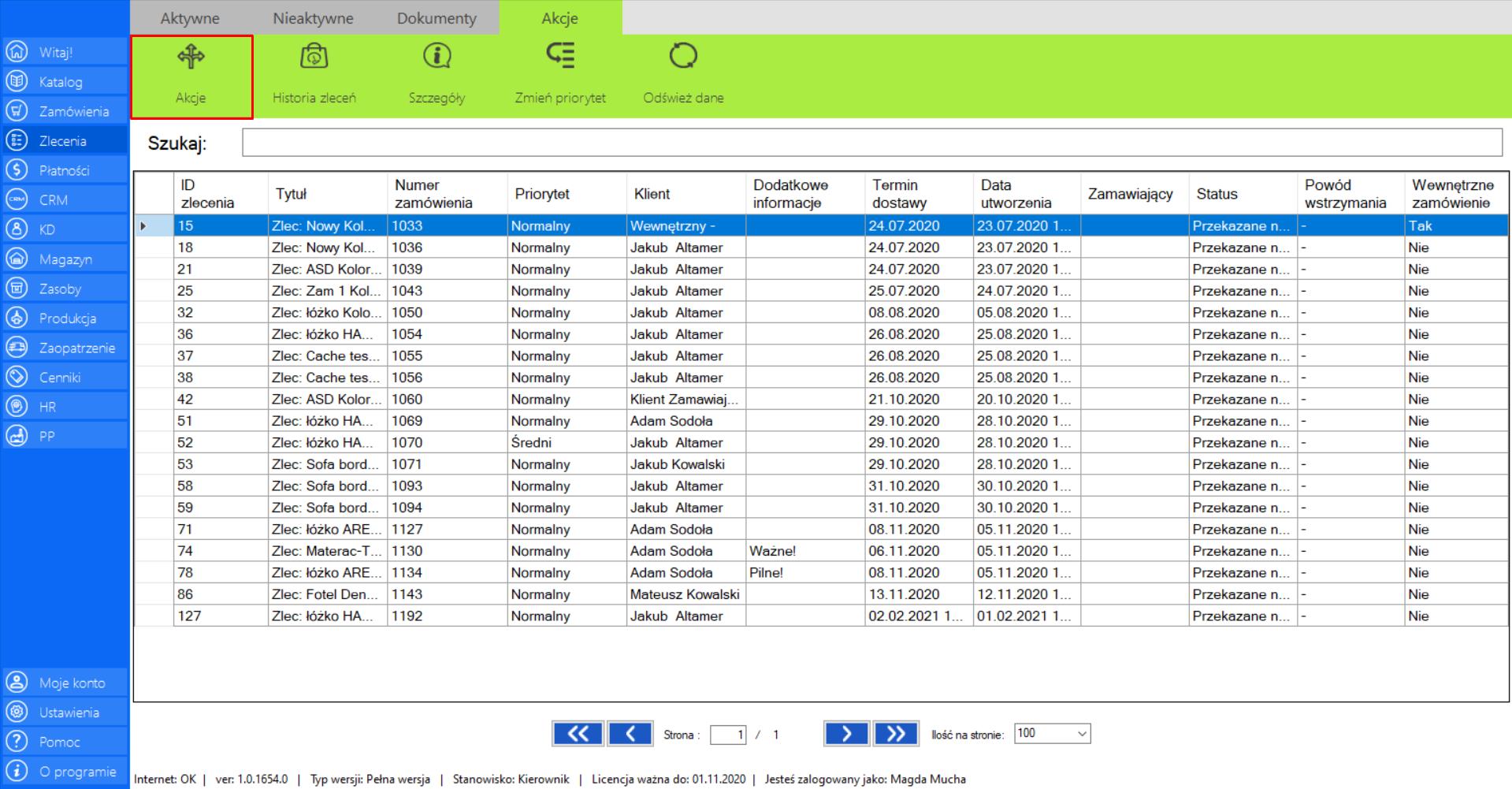Select client Jakub Kowalski cell
1512x789 pixels.
686,464
